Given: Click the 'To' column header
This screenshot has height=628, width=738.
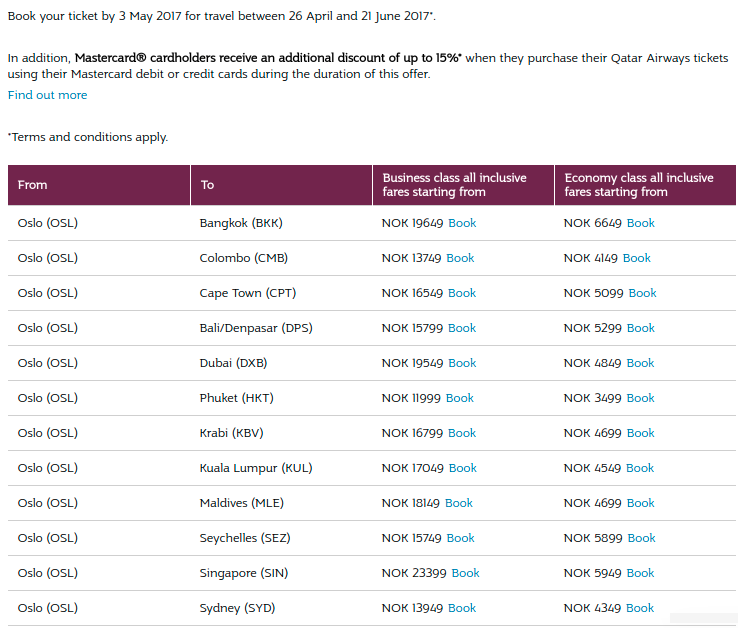Looking at the screenshot, I should click(x=207, y=185).
